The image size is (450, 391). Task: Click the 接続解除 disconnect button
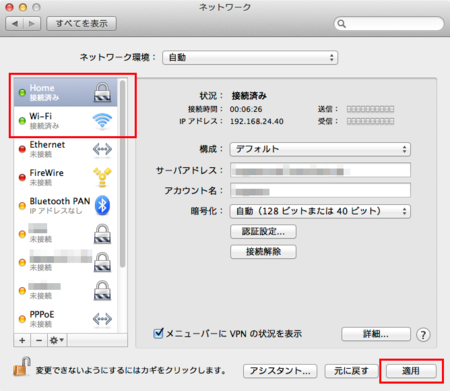(263, 251)
